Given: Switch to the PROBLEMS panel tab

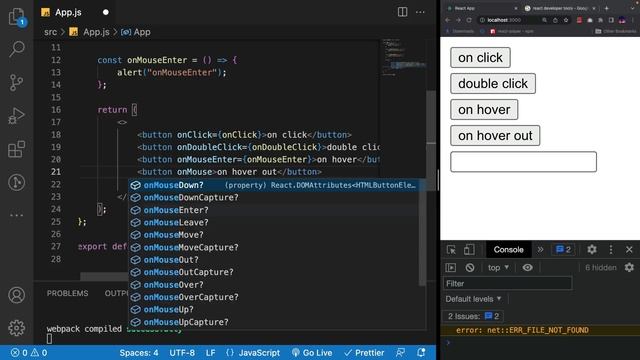Looking at the screenshot, I should coord(67,293).
